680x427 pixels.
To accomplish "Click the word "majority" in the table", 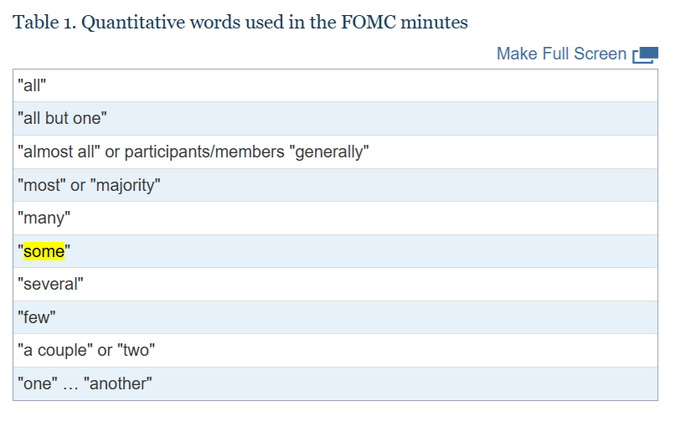I will coord(126,185).
